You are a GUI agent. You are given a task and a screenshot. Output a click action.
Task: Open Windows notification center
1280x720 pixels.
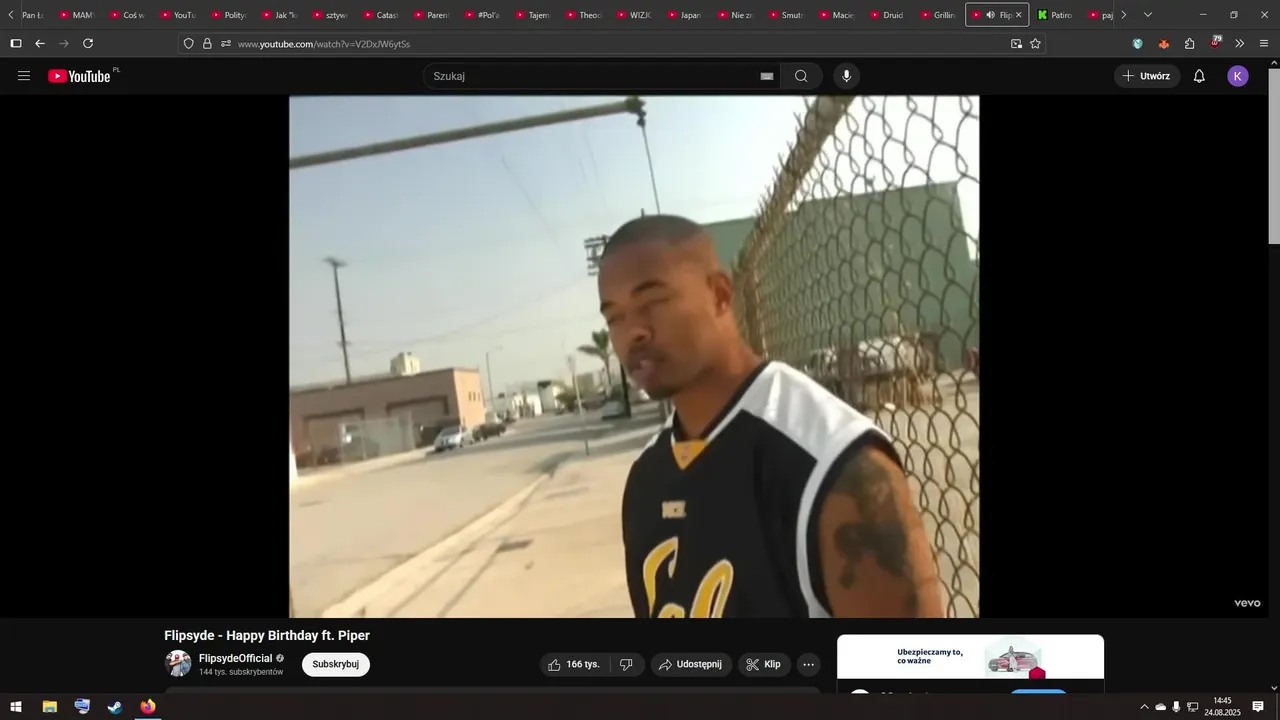[x=1258, y=707]
